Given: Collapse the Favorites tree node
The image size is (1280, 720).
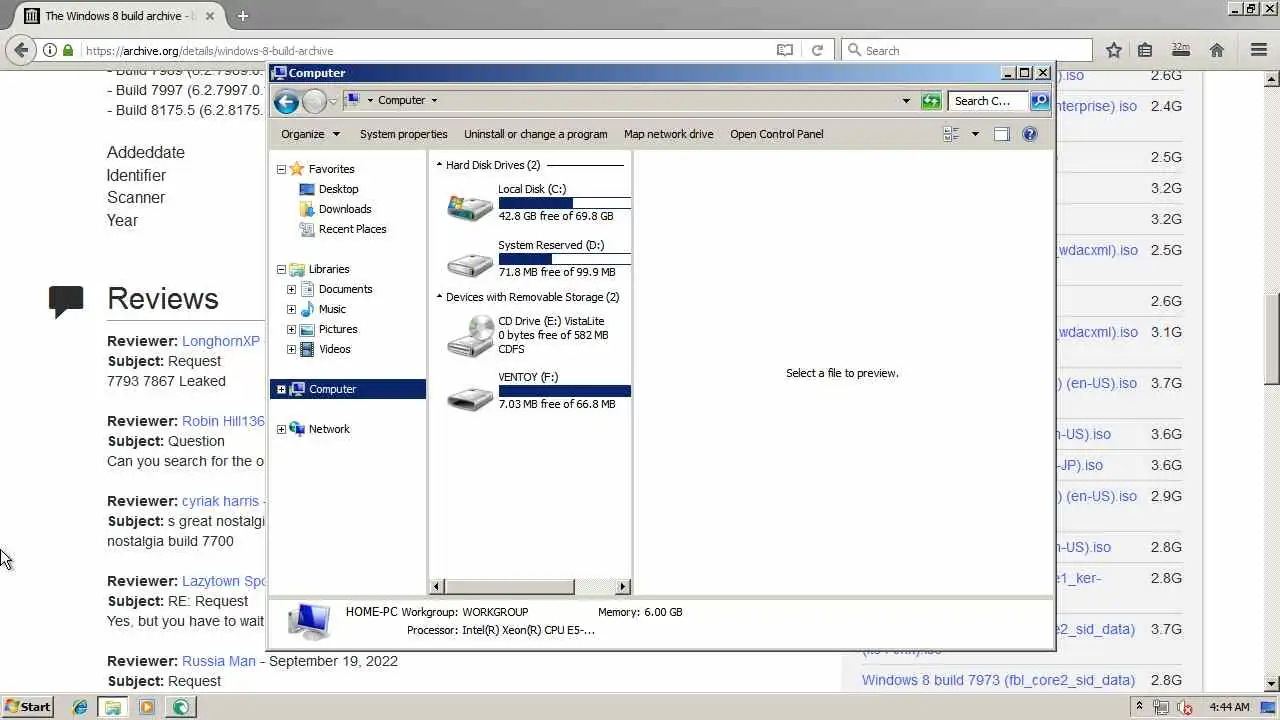Looking at the screenshot, I should point(281,169).
